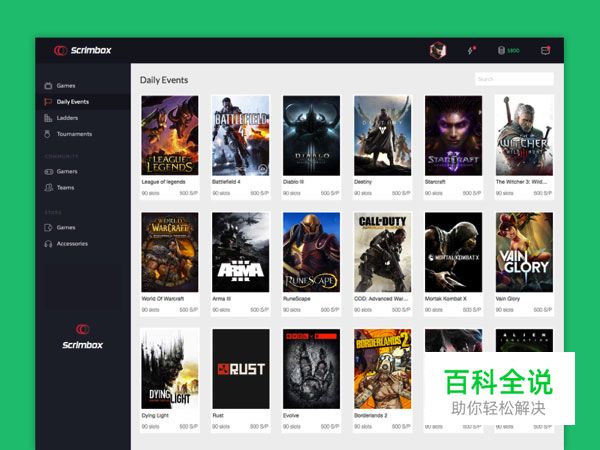Click the Teams people icon

click(49, 188)
